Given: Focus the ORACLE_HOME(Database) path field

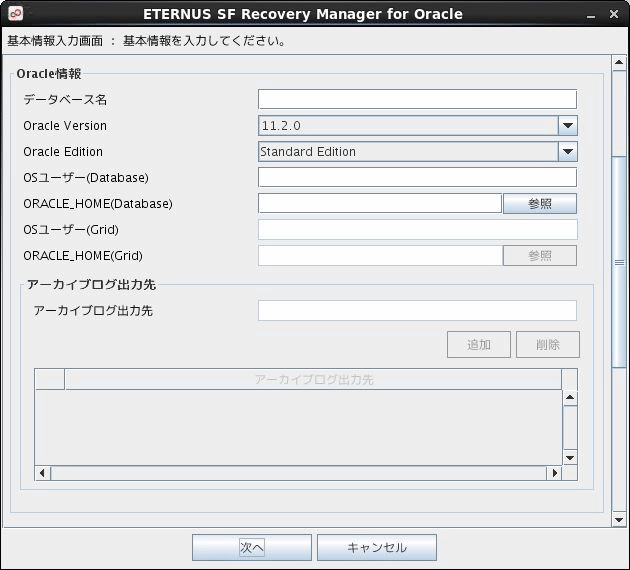Looking at the screenshot, I should click(380, 203).
